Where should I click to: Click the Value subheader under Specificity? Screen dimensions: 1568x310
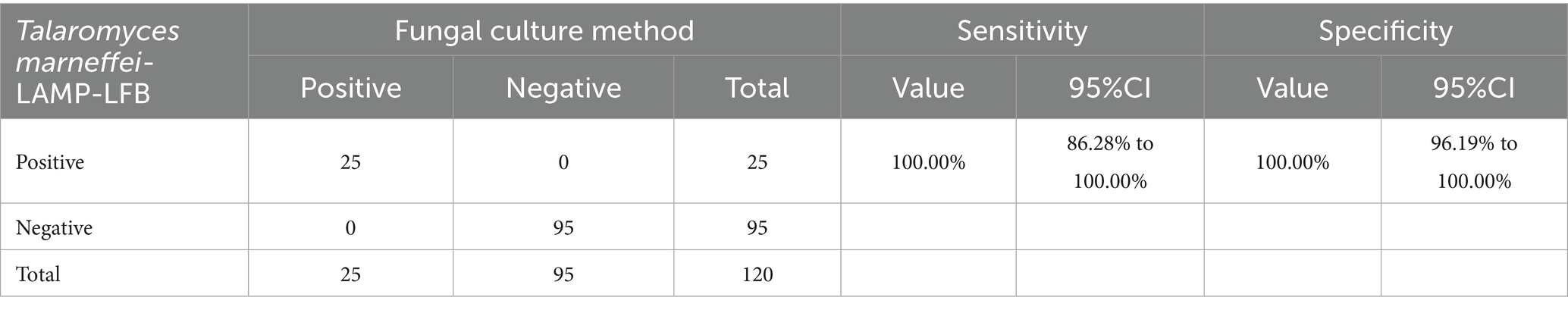[1292, 88]
